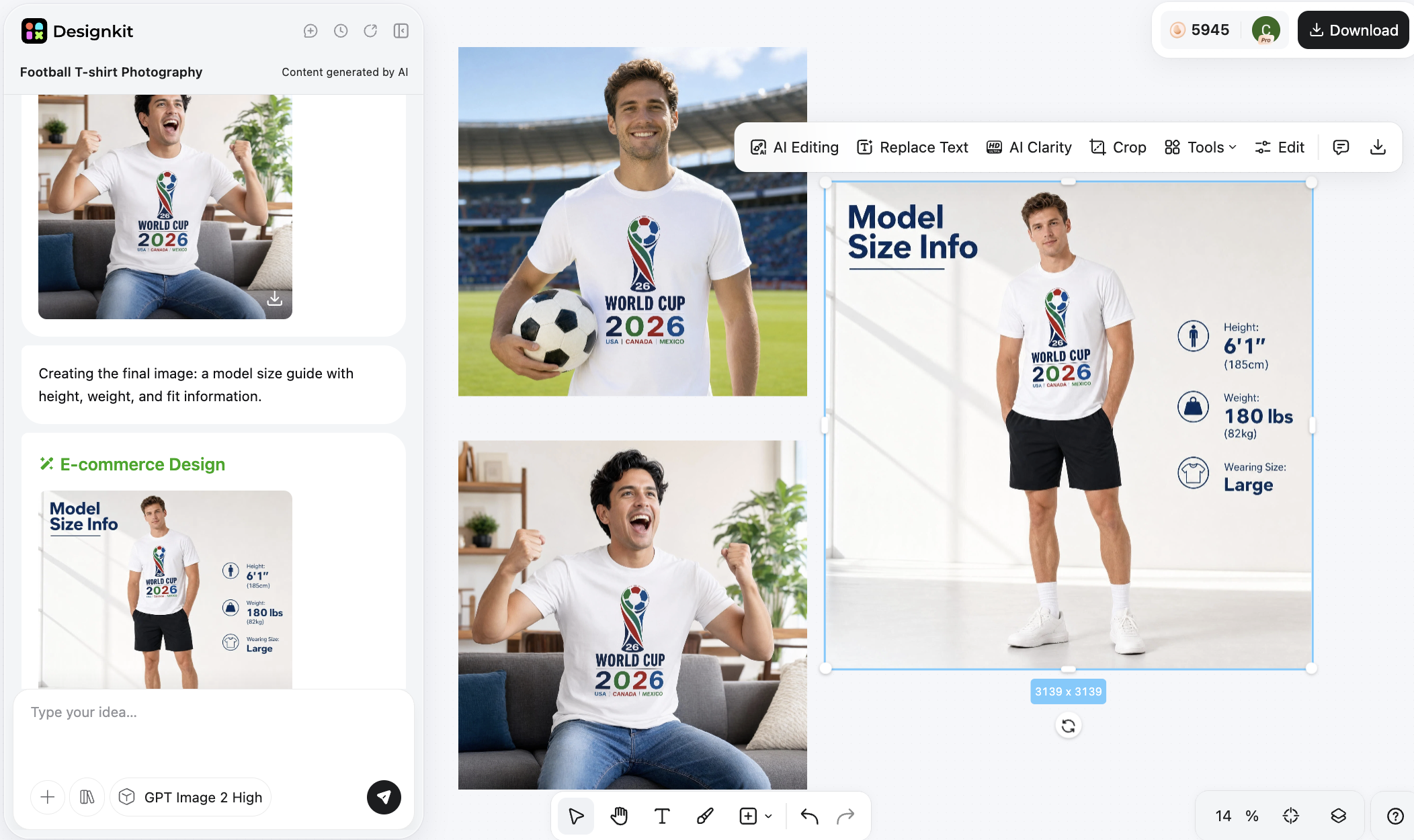Click the credits coin icon
The height and width of the screenshot is (840, 1414).
click(x=1177, y=30)
